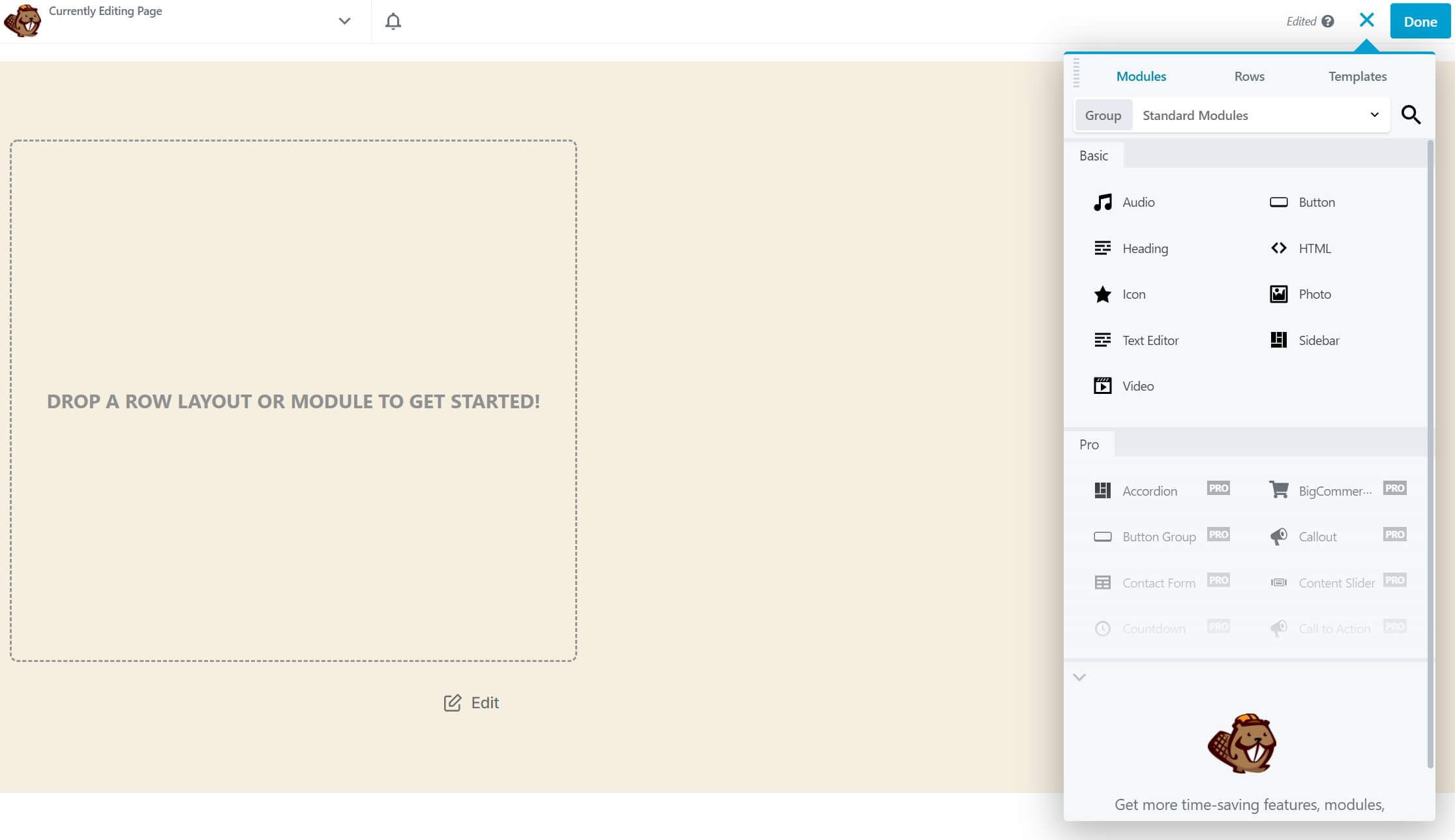
Task: Click the Edit link below the canvas
Action: [471, 702]
